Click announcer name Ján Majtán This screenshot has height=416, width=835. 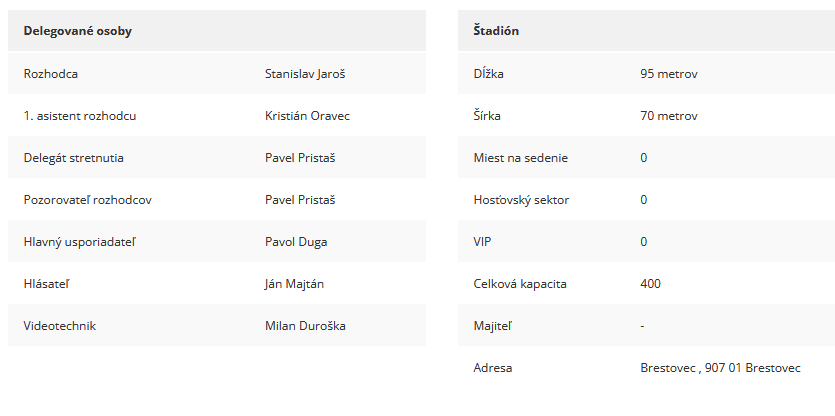tap(294, 284)
